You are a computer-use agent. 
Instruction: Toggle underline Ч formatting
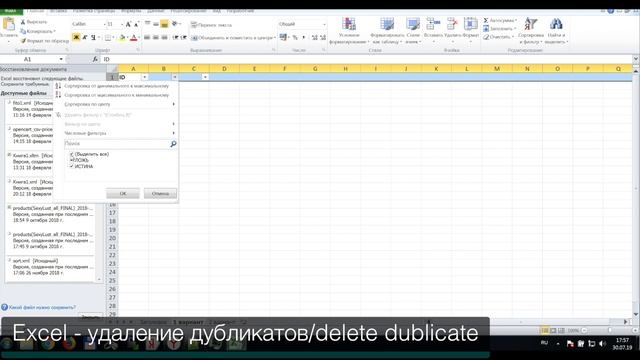pyautogui.click(x=93, y=38)
